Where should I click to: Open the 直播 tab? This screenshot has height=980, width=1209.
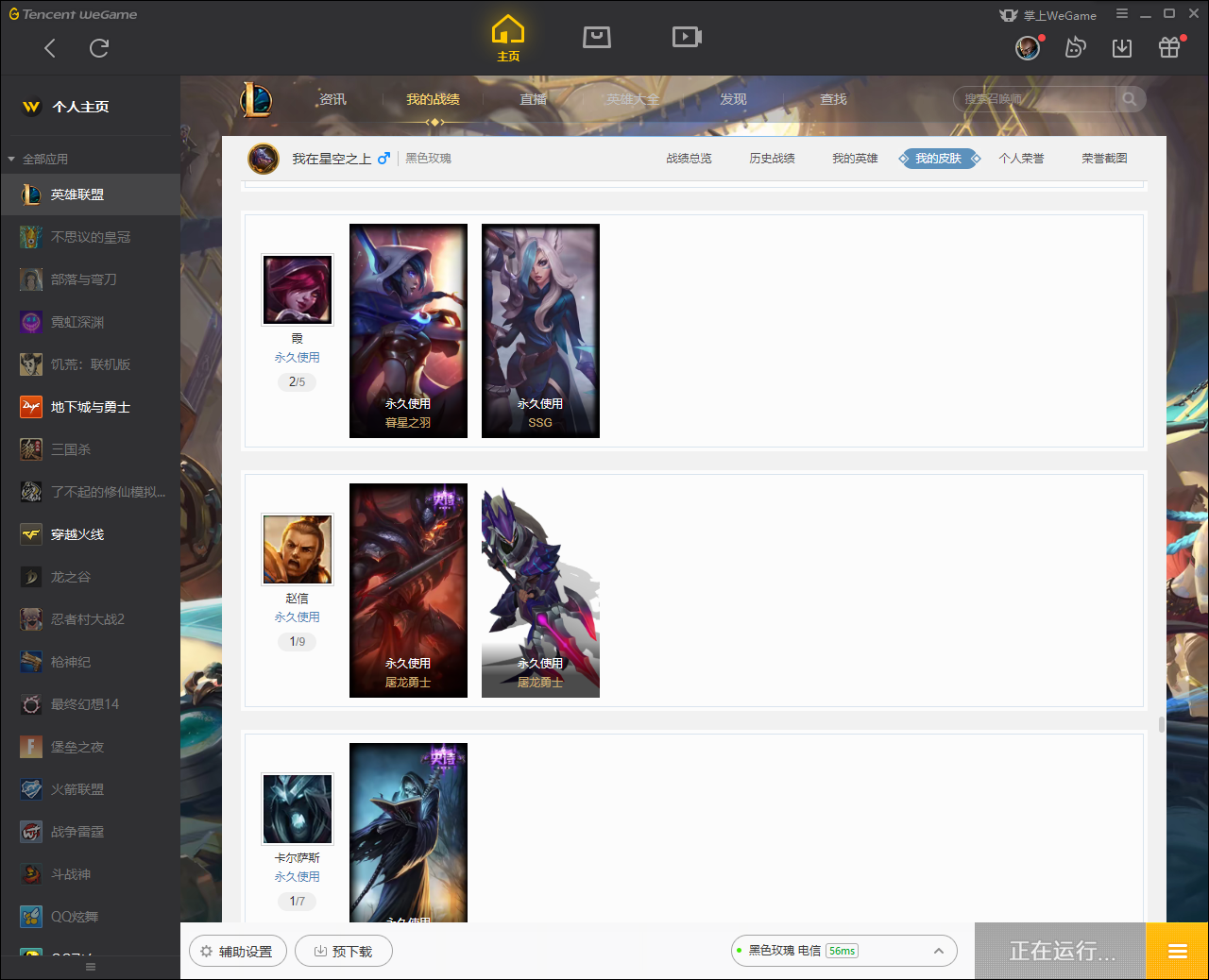(x=533, y=99)
